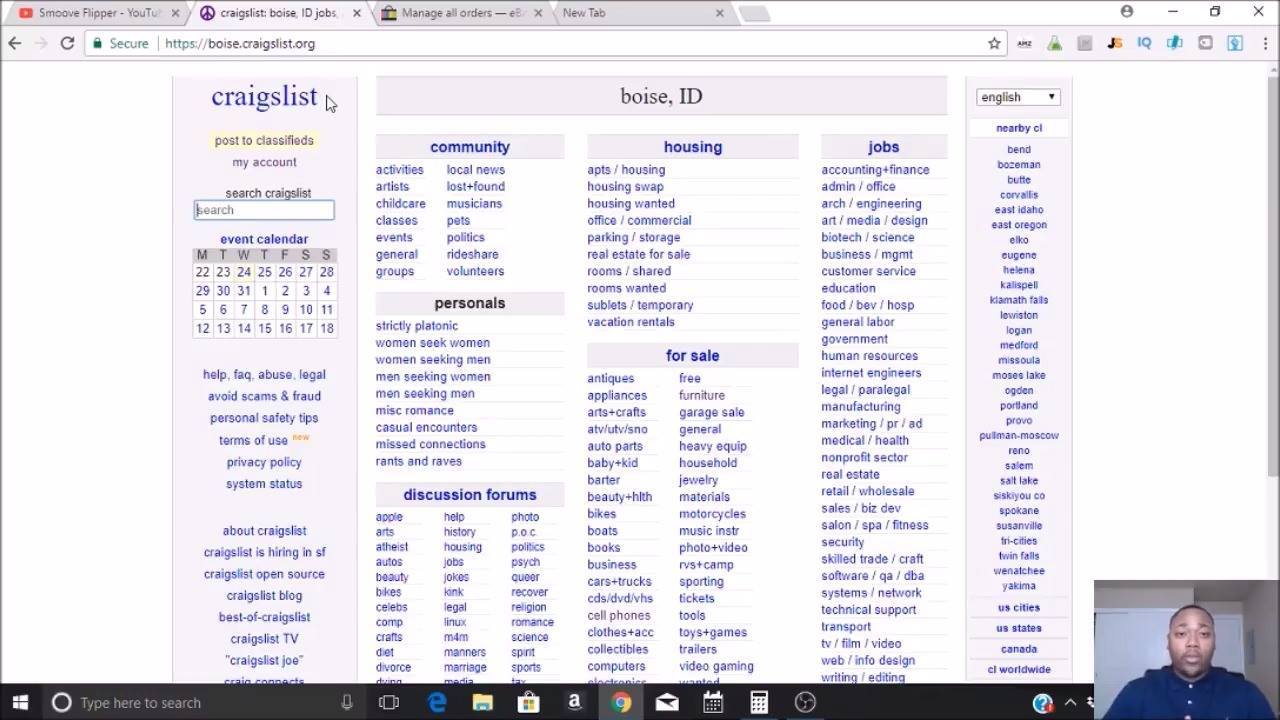Open the housing section heading
Viewport: 1280px width, 720px height.
tap(693, 147)
